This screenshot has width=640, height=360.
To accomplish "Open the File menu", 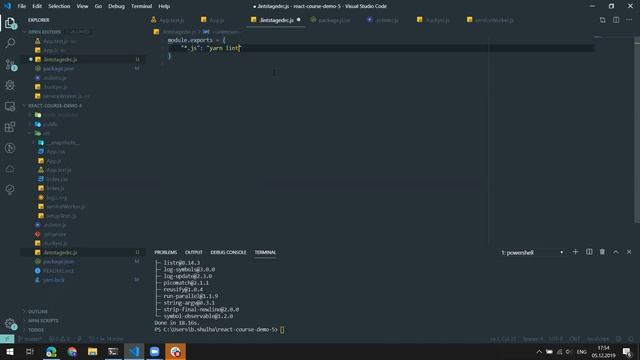I will tap(22, 6).
